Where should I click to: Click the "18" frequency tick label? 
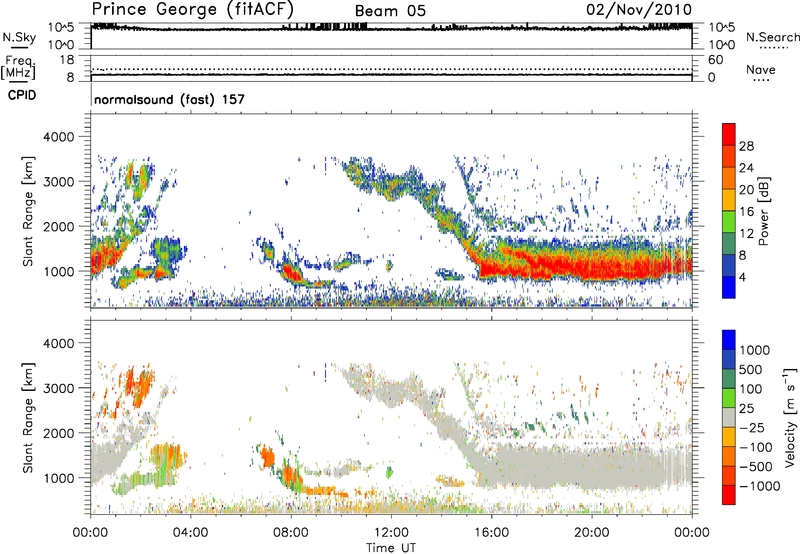66,60
